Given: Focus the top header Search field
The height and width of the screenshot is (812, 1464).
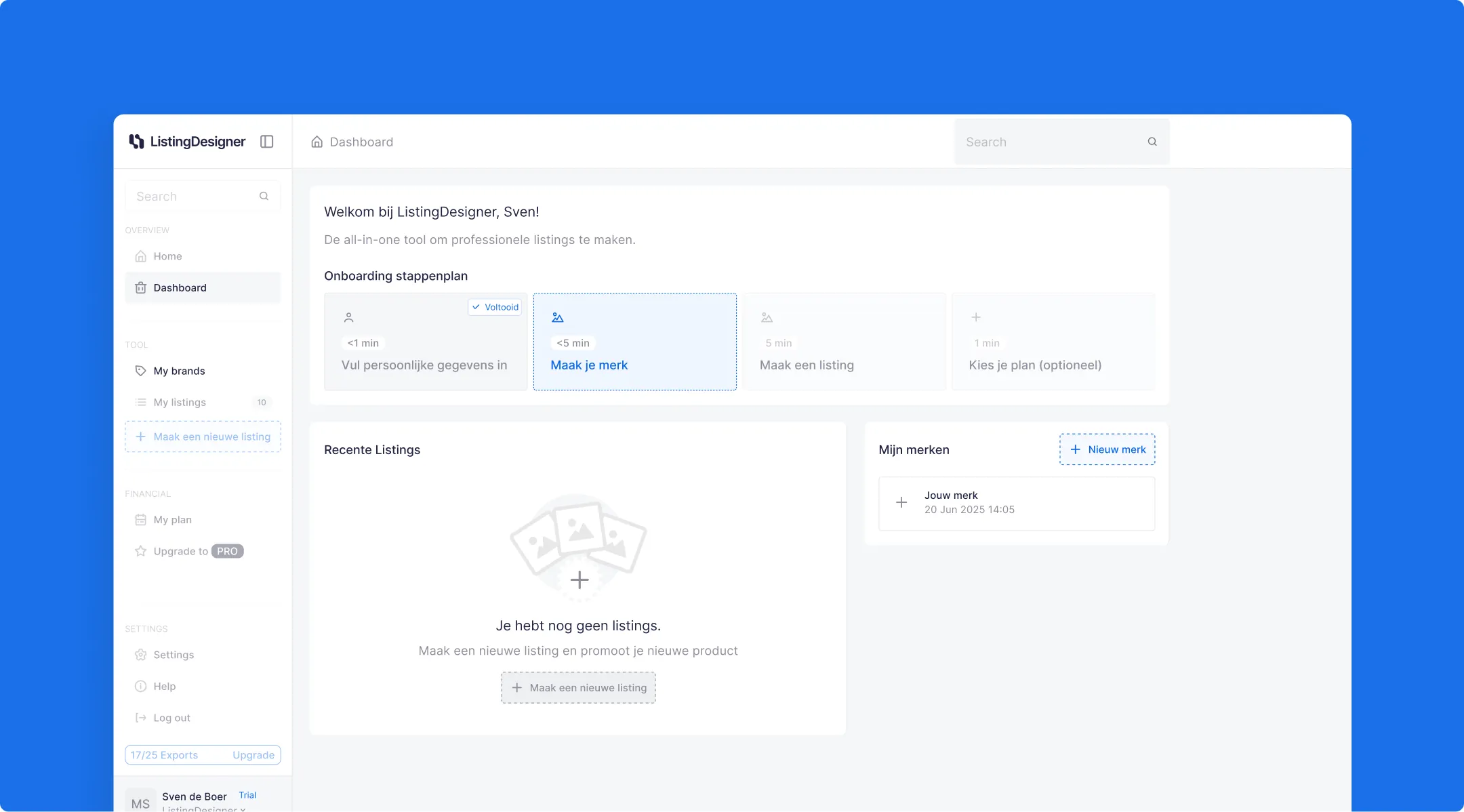Looking at the screenshot, I should [1061, 142].
